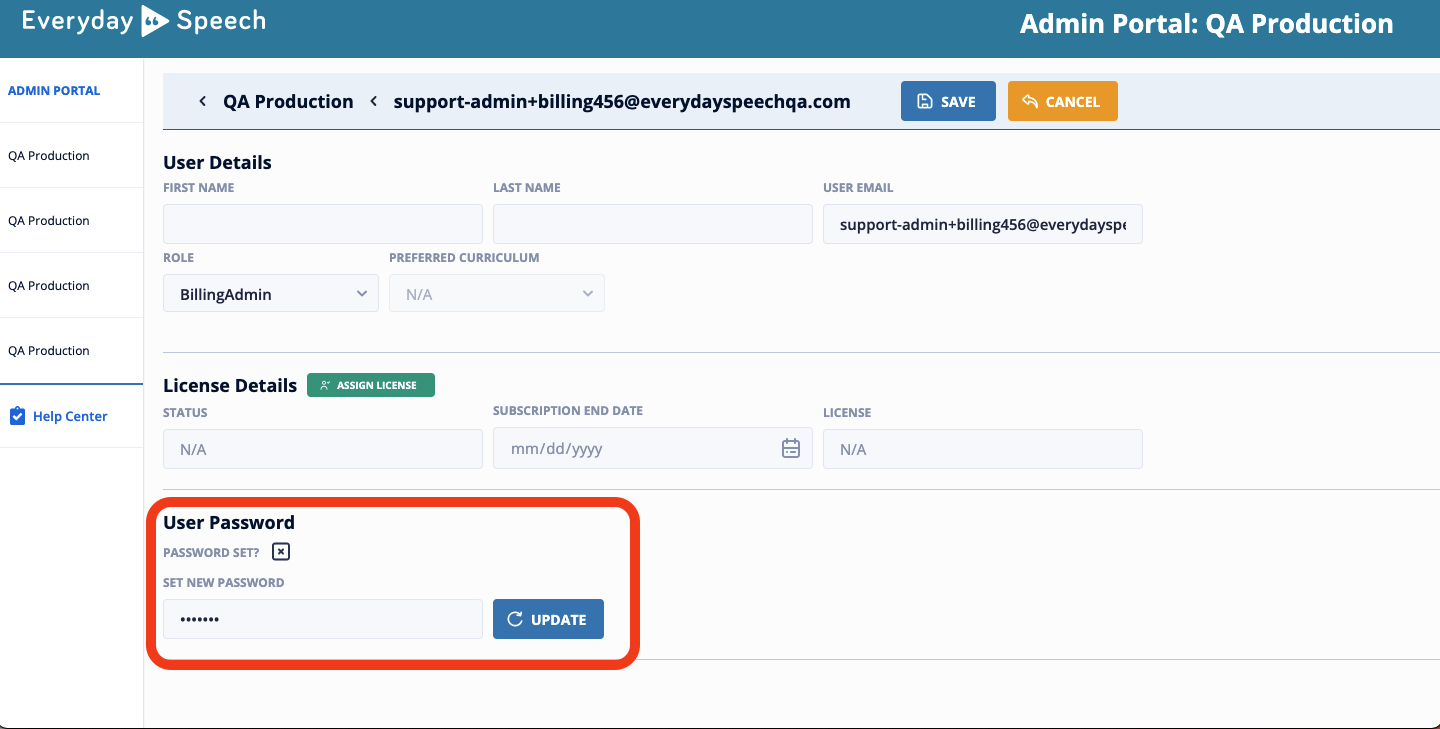Select the fourth QA Production sidebar item

(49, 350)
